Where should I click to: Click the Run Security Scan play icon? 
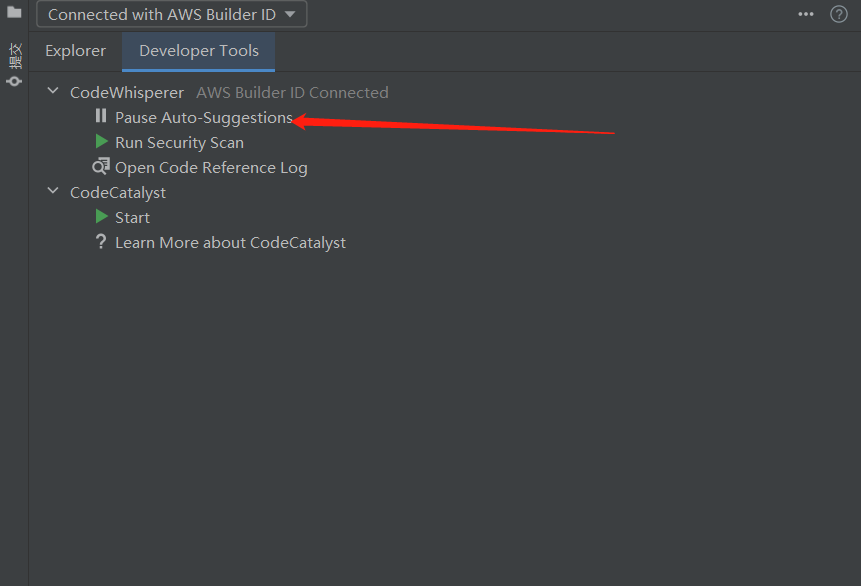point(100,142)
